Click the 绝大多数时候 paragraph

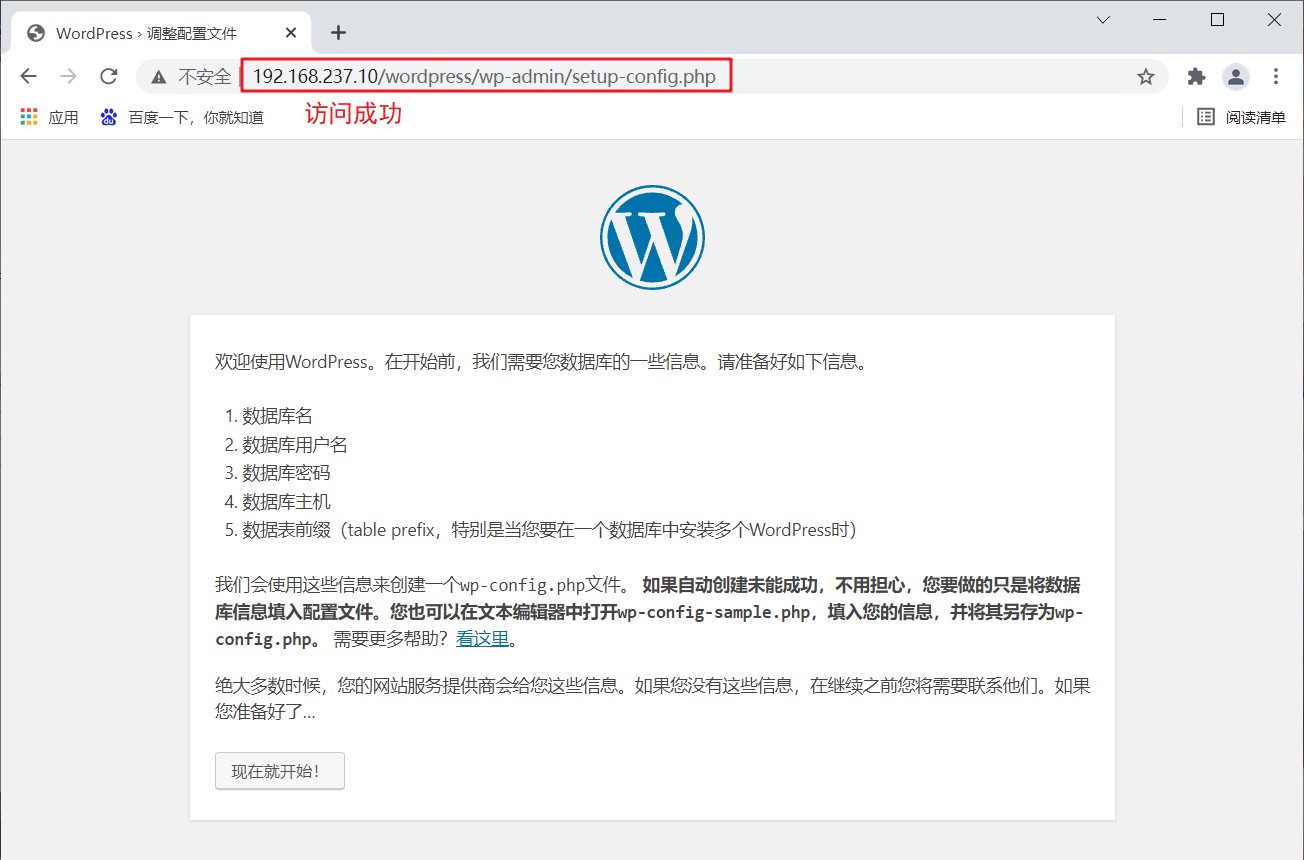[652, 699]
